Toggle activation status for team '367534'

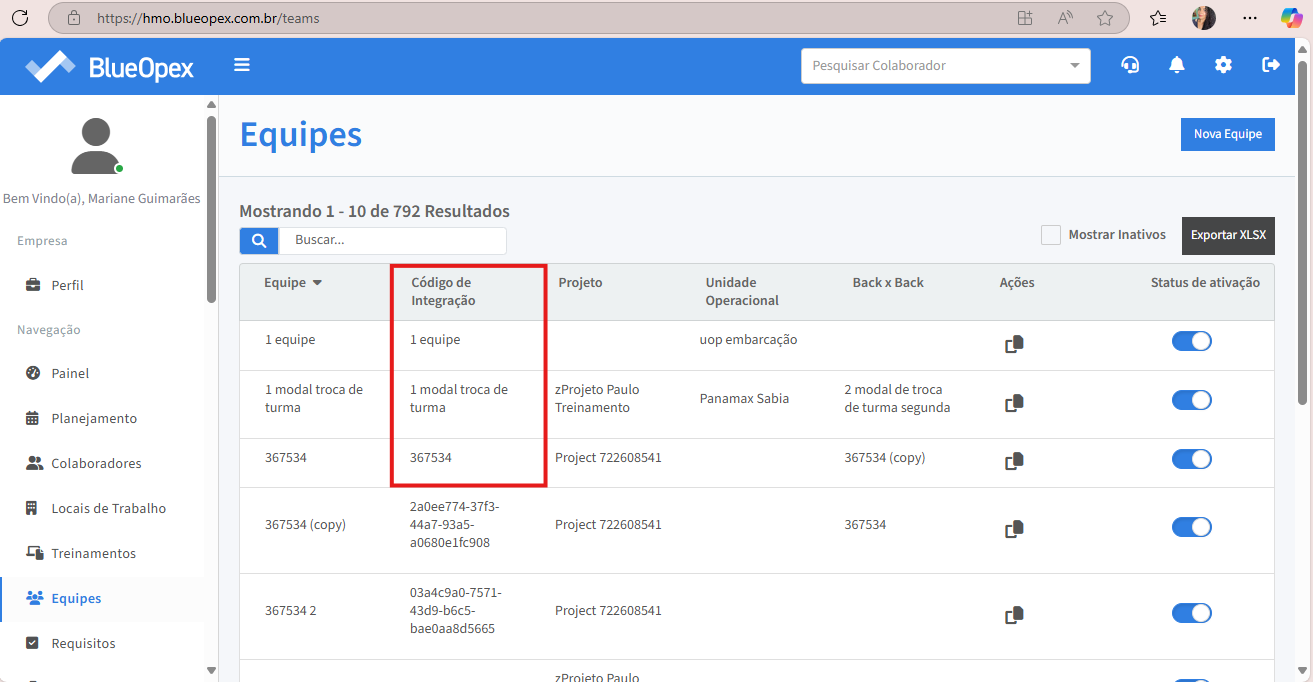1192,459
